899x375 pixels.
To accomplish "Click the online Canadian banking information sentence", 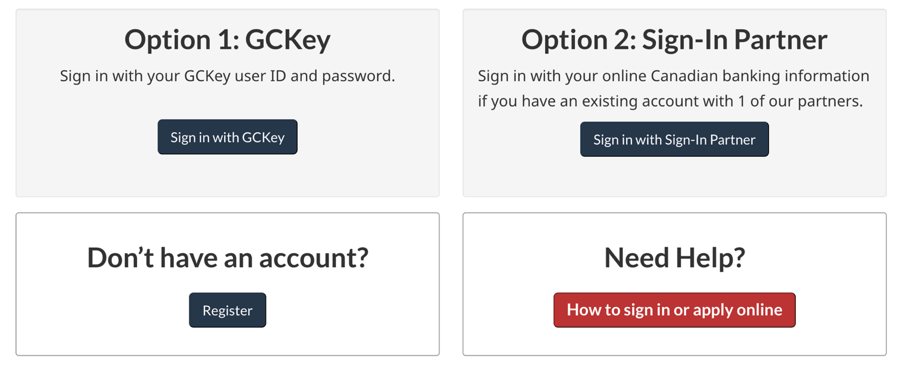I will (674, 76).
